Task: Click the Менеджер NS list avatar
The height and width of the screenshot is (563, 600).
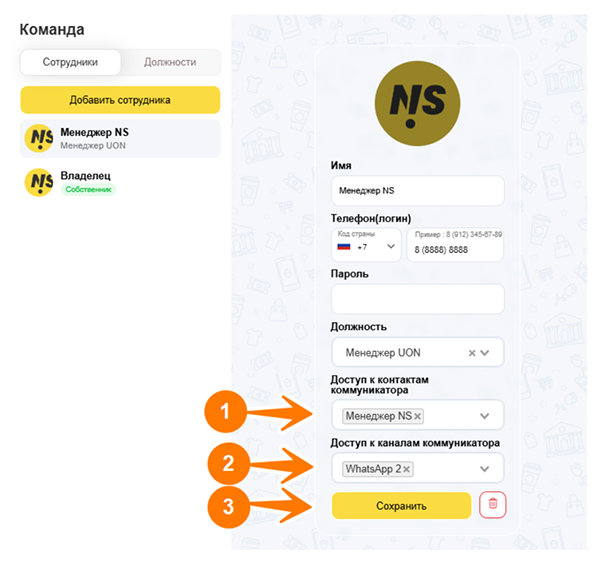Action: [39, 138]
